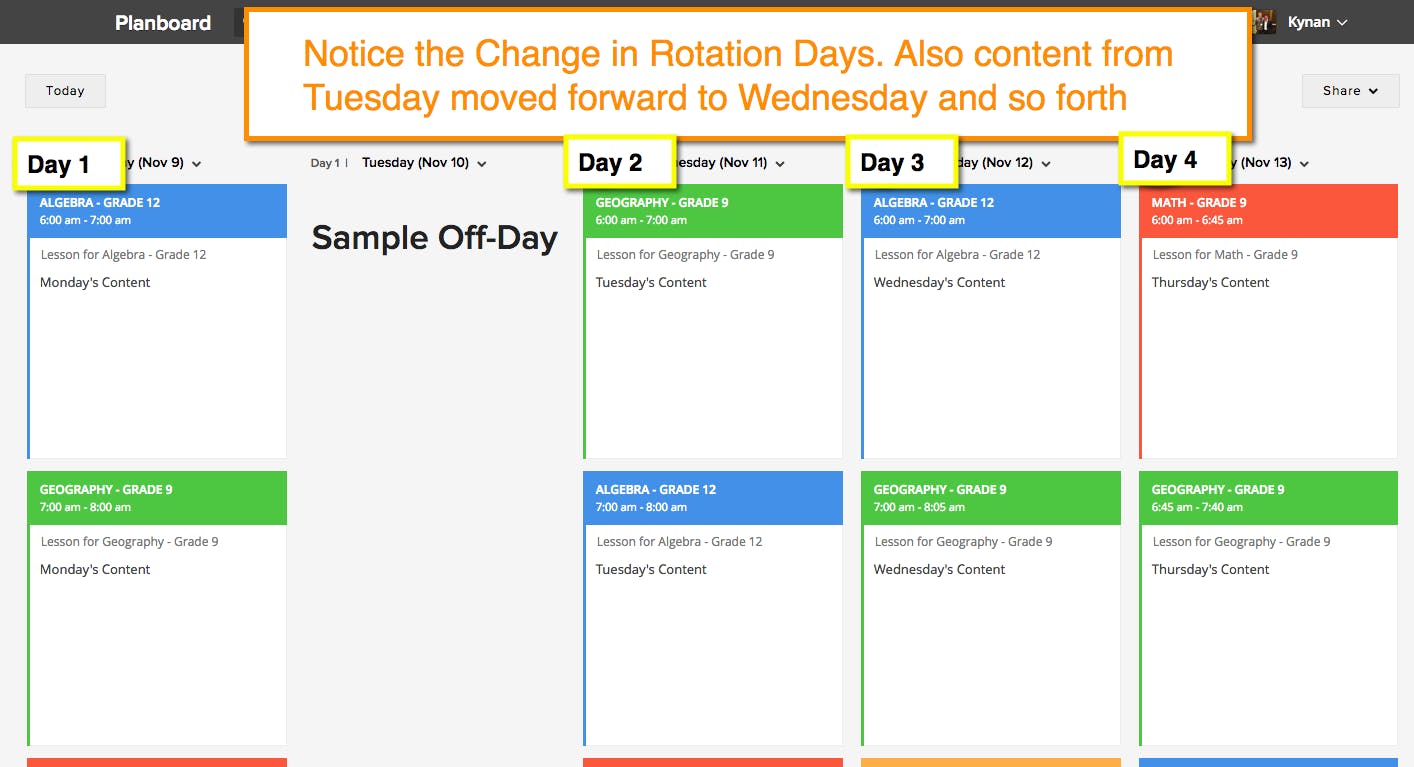Select Monday's Algebra - Grade 12 blue header

click(x=157, y=211)
